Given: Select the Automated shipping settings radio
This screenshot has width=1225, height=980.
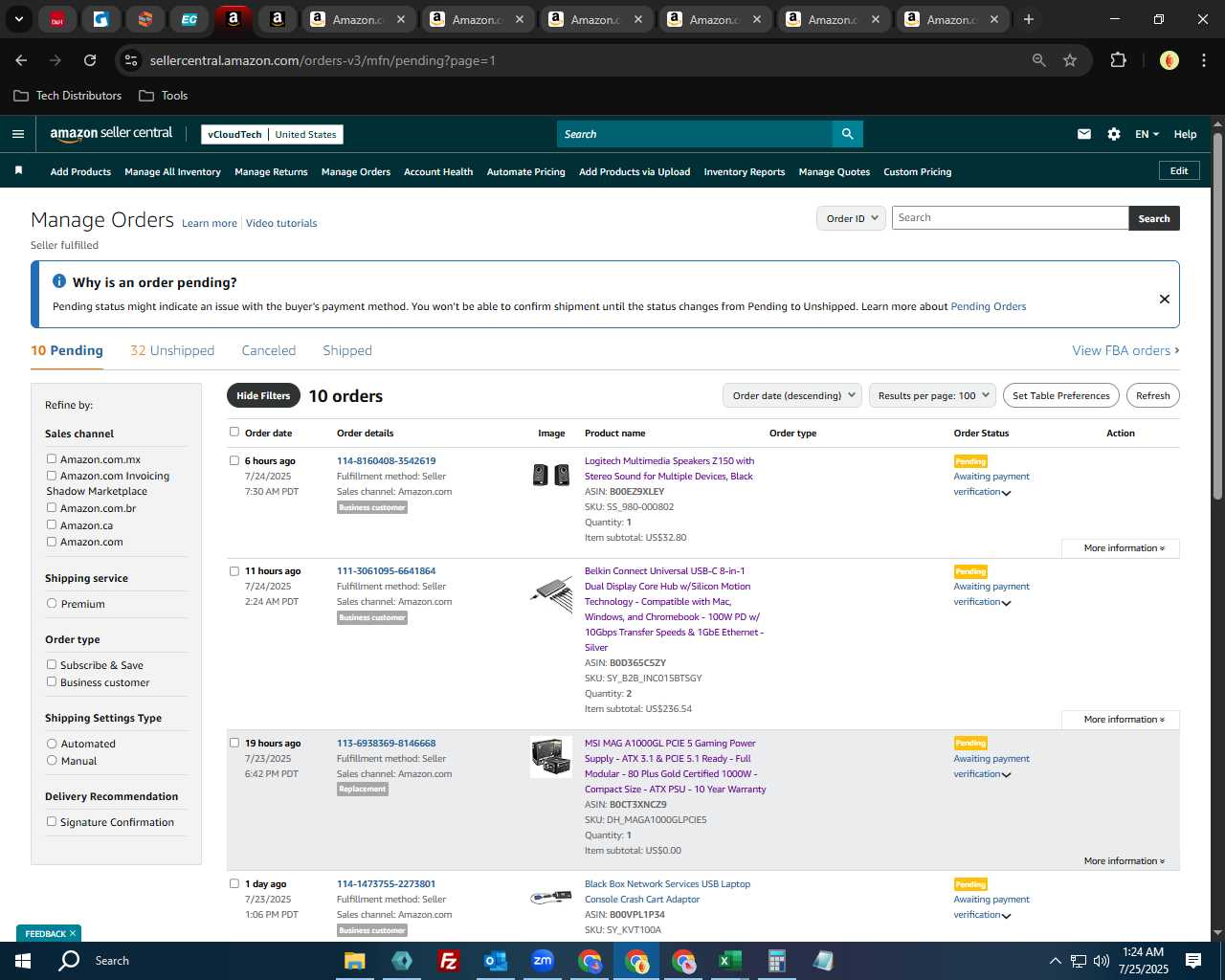Looking at the screenshot, I should pos(52,743).
